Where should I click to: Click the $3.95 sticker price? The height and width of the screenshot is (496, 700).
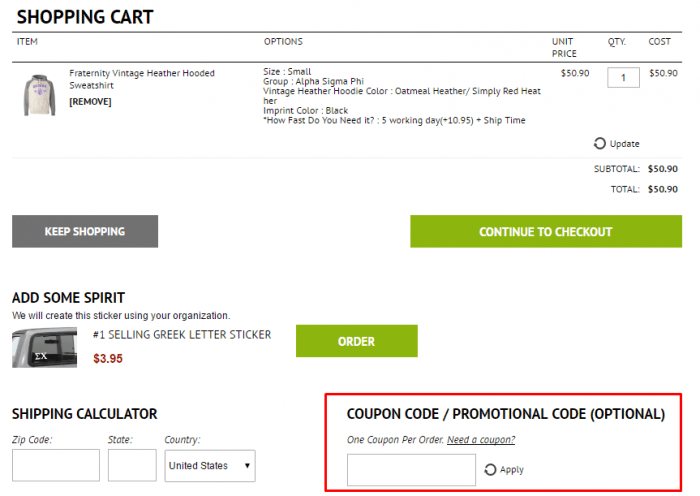(108, 358)
